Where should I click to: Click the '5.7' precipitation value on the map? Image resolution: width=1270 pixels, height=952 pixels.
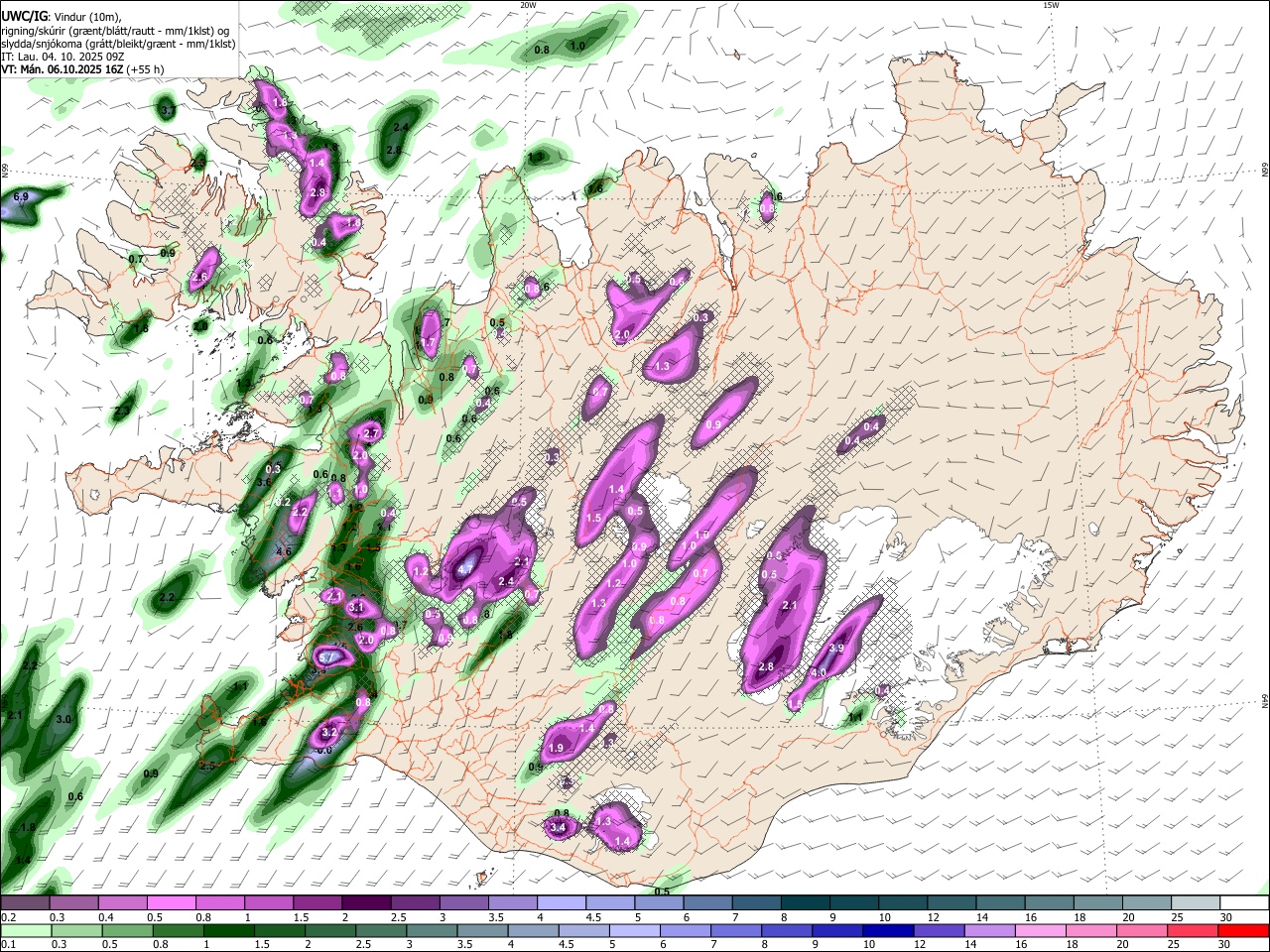326,656
